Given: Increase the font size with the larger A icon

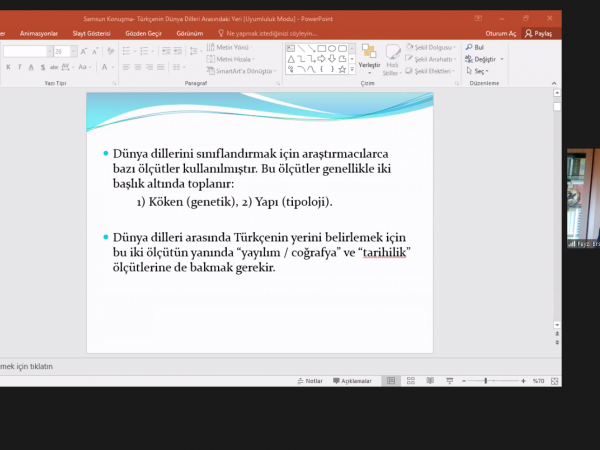Looking at the screenshot, I should [84, 51].
